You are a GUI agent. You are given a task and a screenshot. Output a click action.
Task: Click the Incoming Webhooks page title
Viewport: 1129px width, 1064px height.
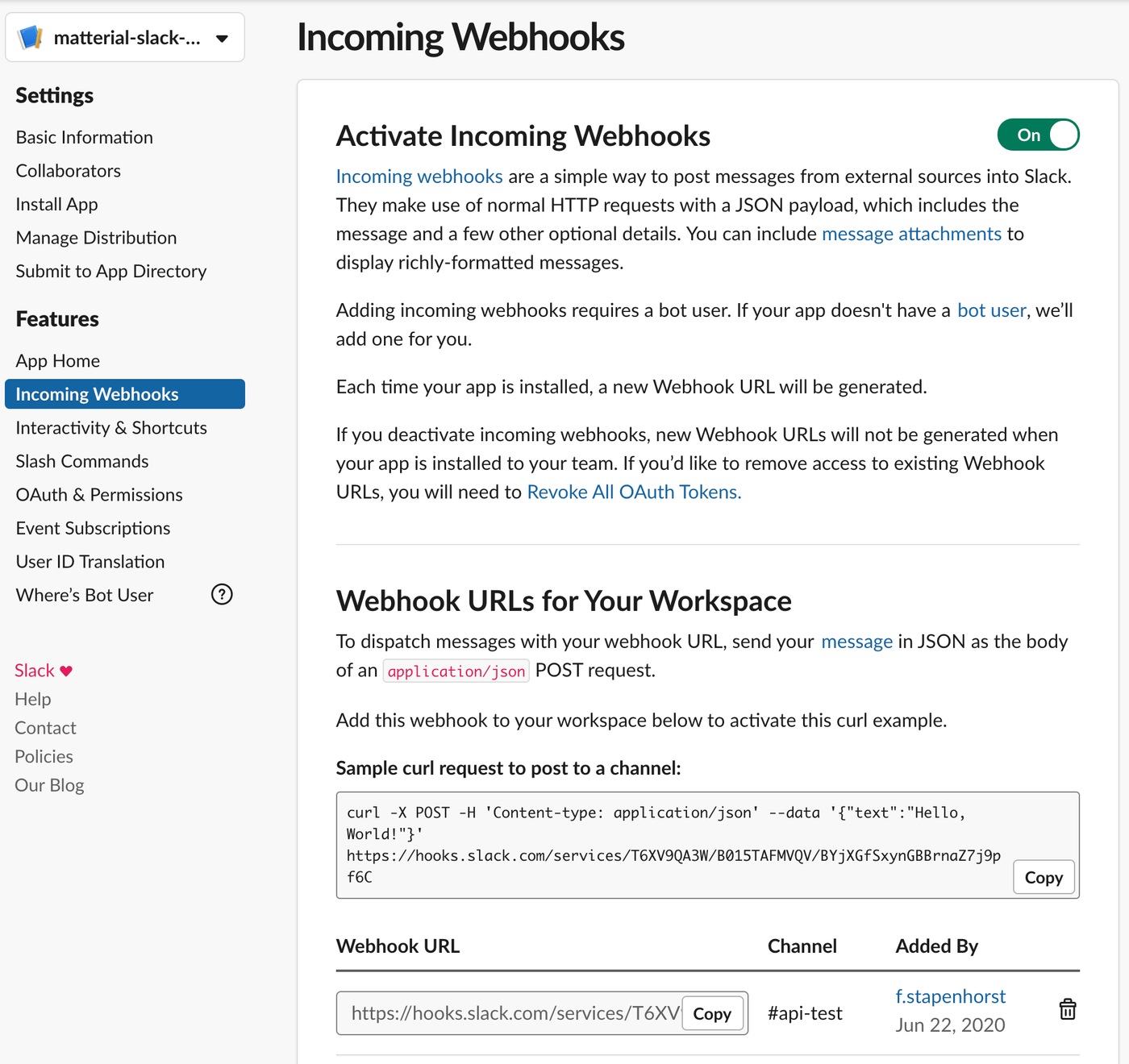pyautogui.click(x=460, y=37)
